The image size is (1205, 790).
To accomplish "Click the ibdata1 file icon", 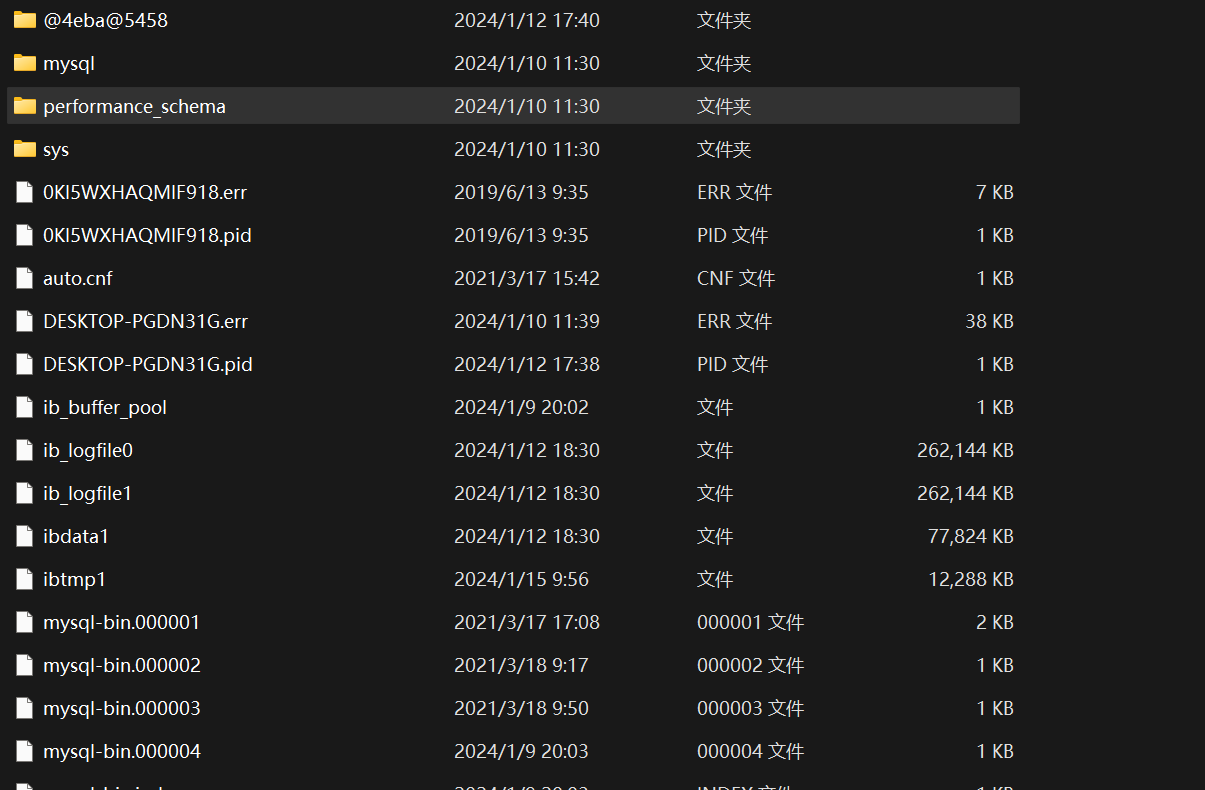I will (x=25, y=536).
